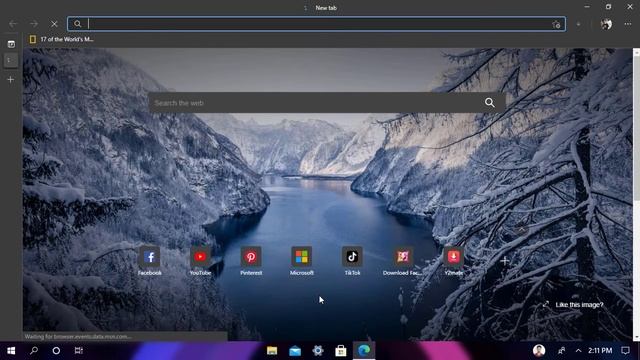
Task: Open the YouTube quick link
Action: pyautogui.click(x=200, y=261)
